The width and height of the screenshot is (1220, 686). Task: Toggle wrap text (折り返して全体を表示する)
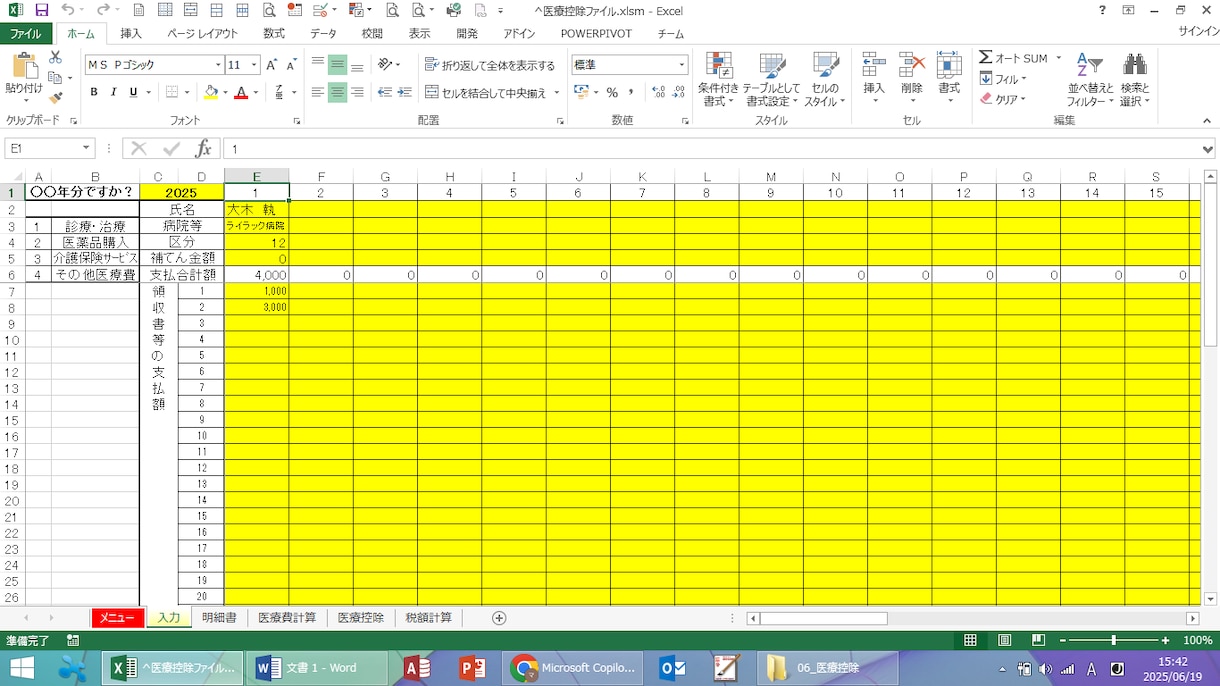(x=490, y=65)
